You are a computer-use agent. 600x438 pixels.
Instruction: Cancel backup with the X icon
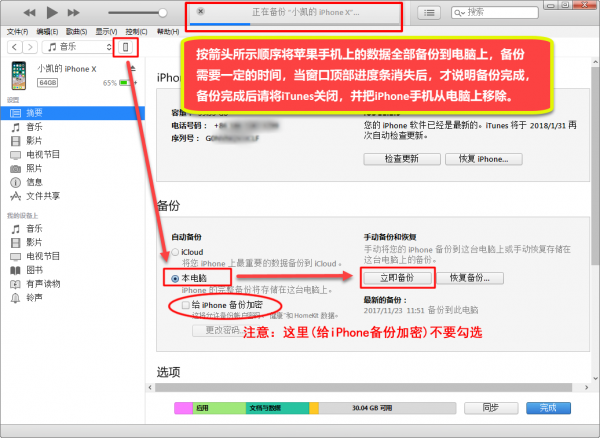tap(202, 11)
